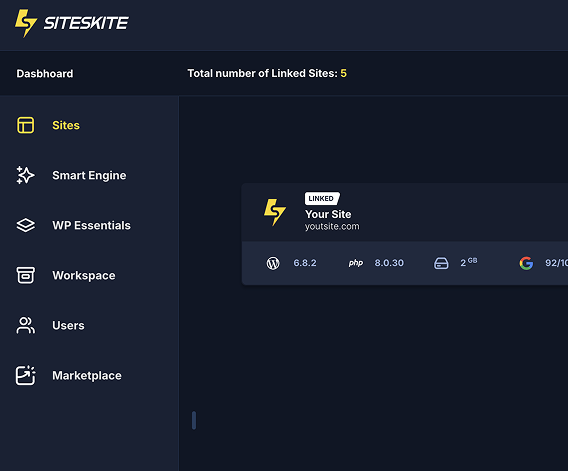Click the PHP icon on site card
568x471 pixels.
(356, 263)
